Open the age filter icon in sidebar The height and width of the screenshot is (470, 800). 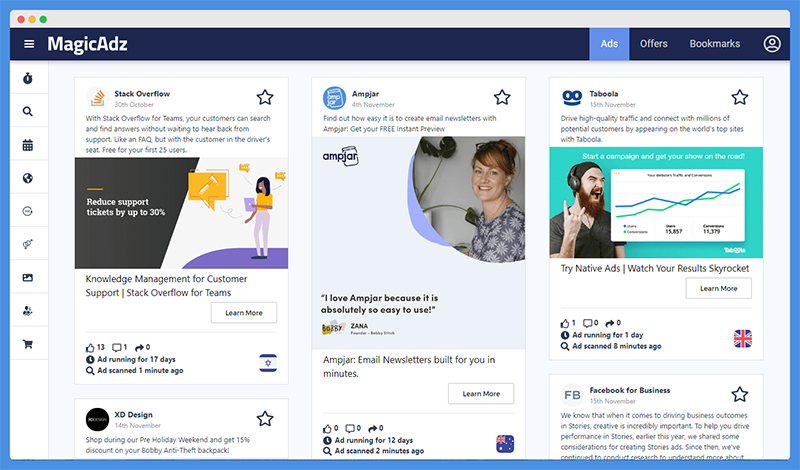28,211
